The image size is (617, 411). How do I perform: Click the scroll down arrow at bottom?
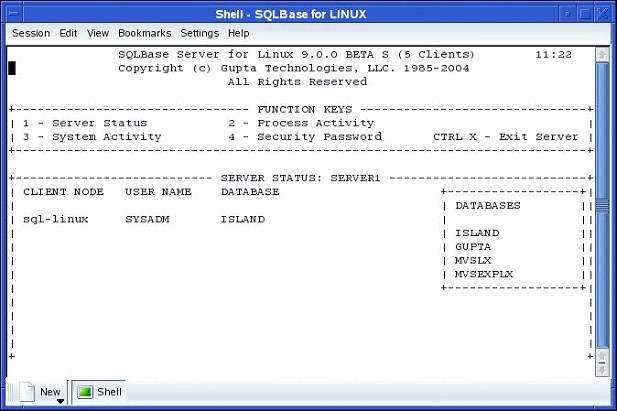602,369
